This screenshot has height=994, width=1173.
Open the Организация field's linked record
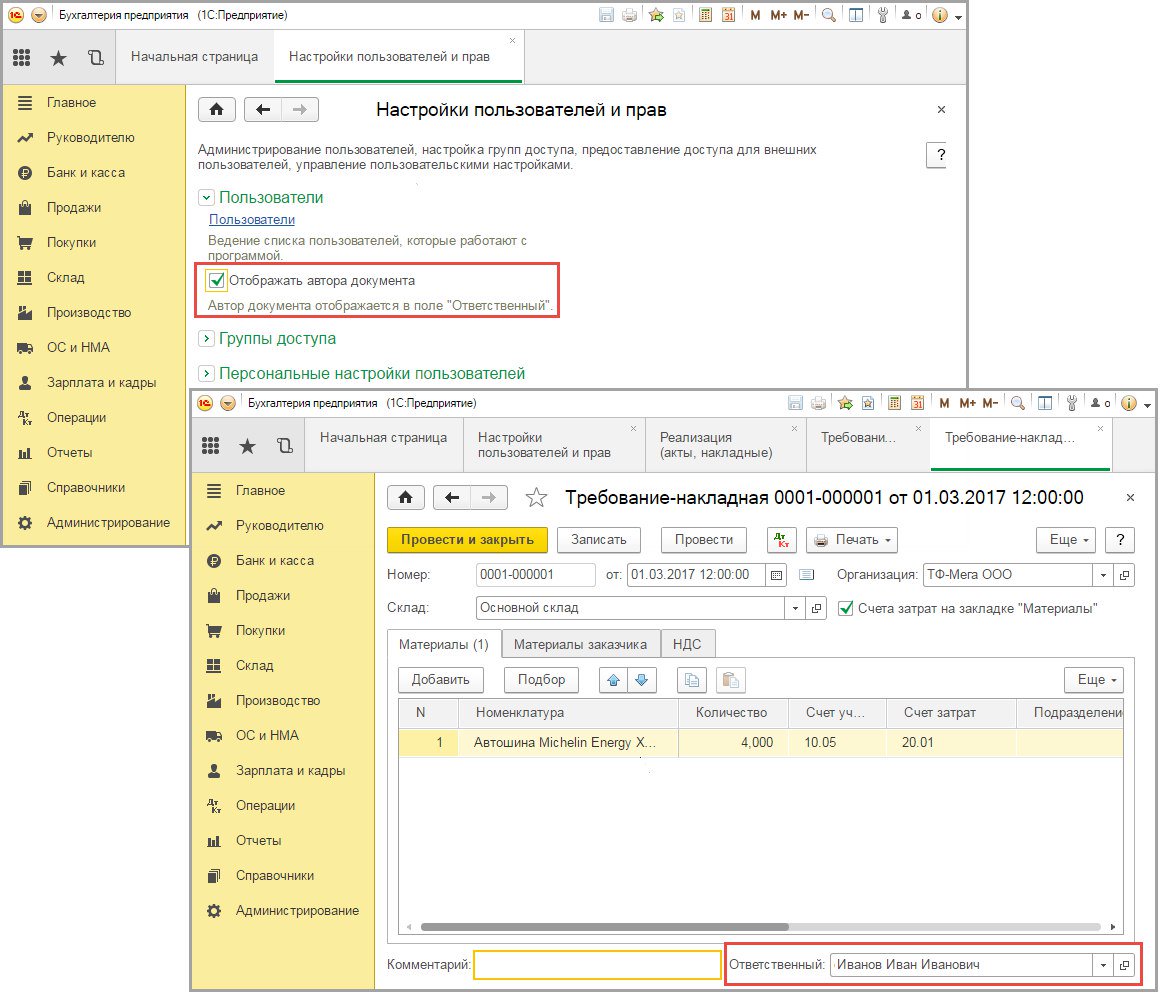1124,574
